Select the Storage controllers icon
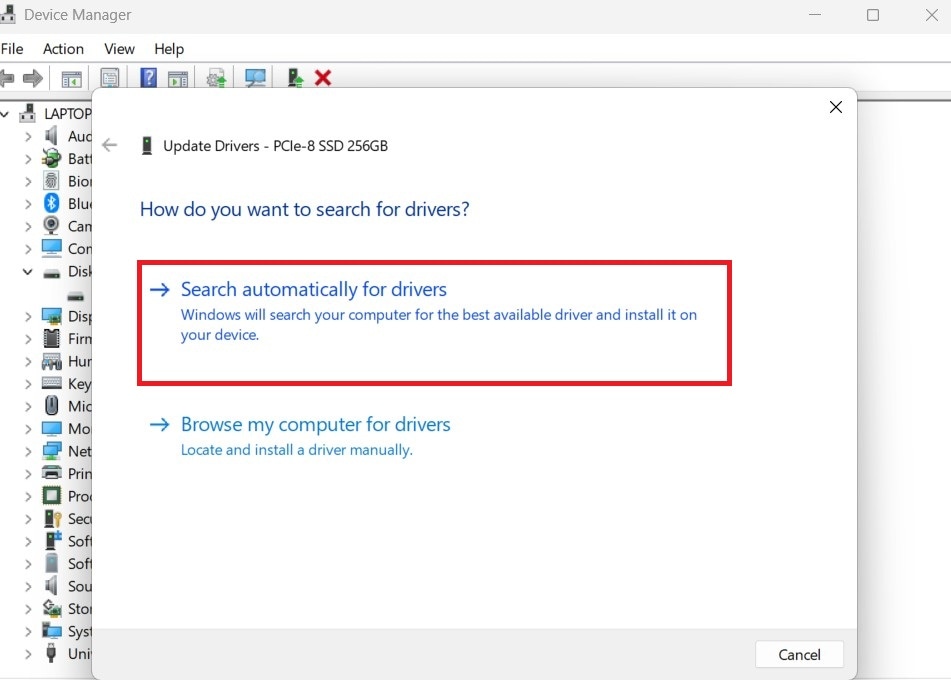 click(x=52, y=608)
